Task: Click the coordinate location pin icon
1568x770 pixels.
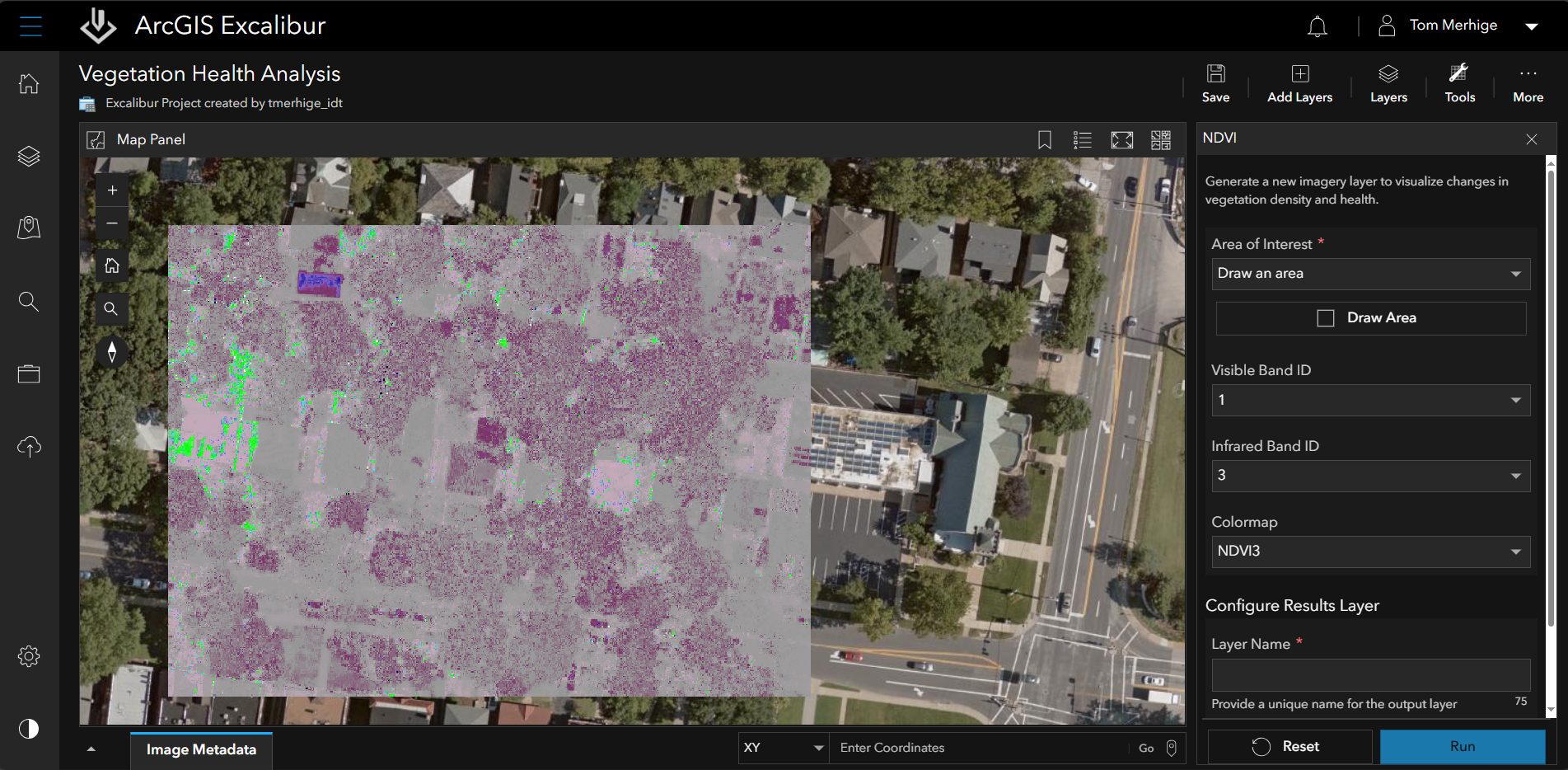Action: point(1171,748)
